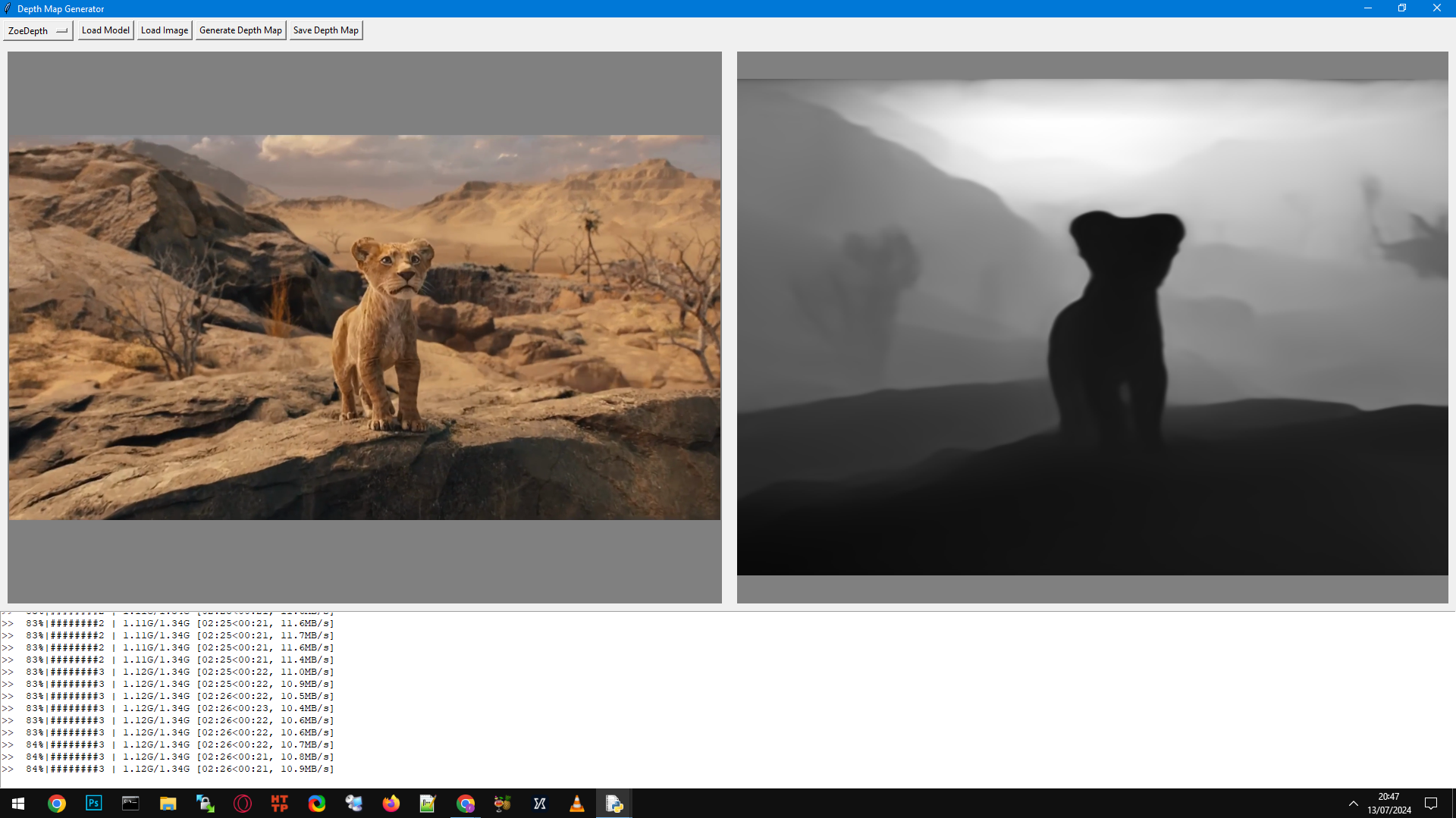
Task: Open Notepad++ from the taskbar
Action: click(428, 804)
